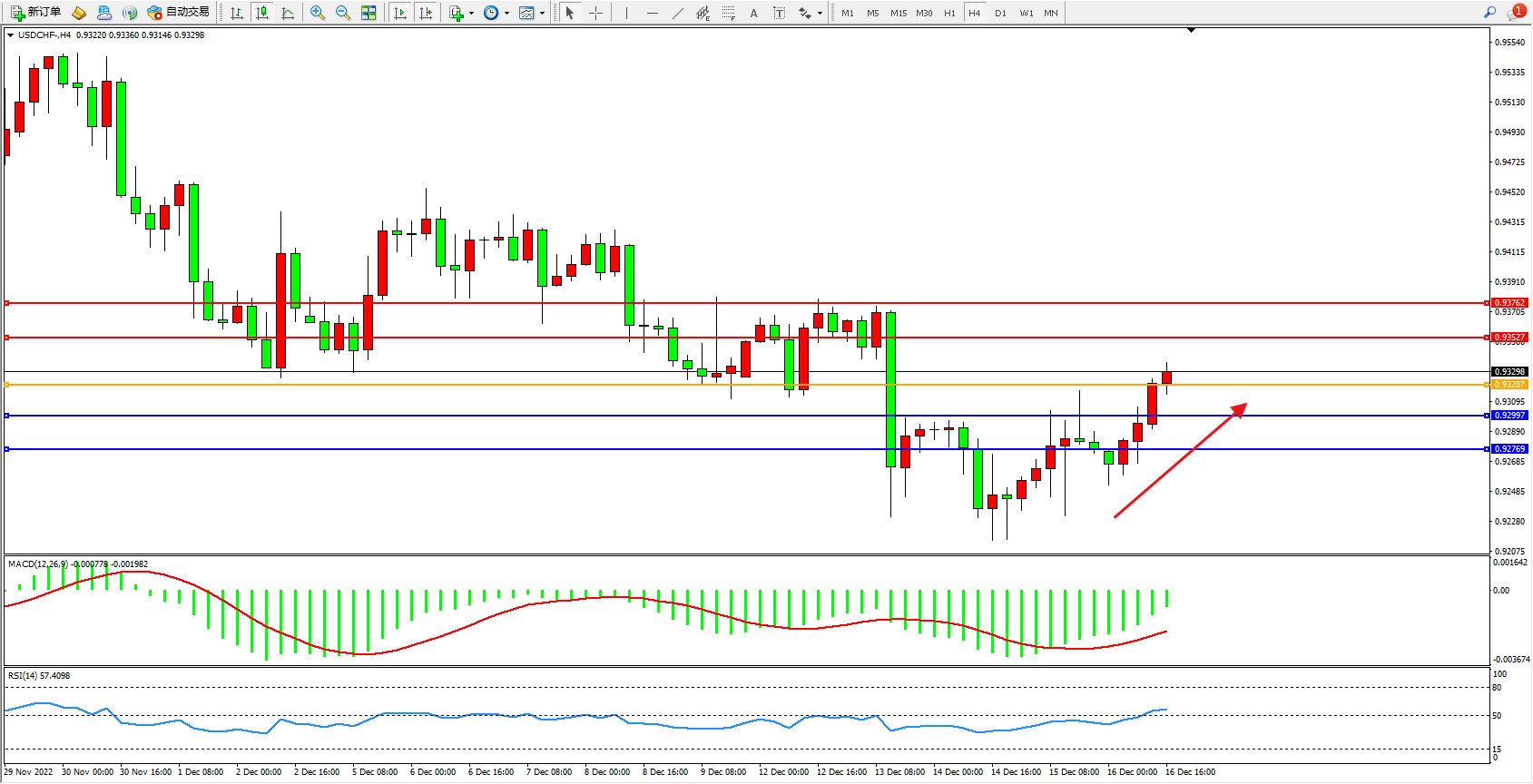Open the periodicity clock dropdown arrow
Viewport: 1533px width, 784px height.
(506, 14)
